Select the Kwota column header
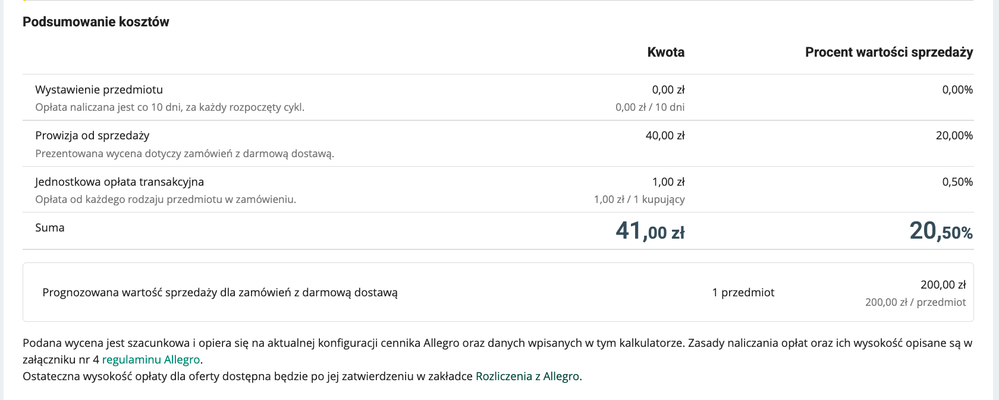The width and height of the screenshot is (999, 400). click(x=666, y=52)
